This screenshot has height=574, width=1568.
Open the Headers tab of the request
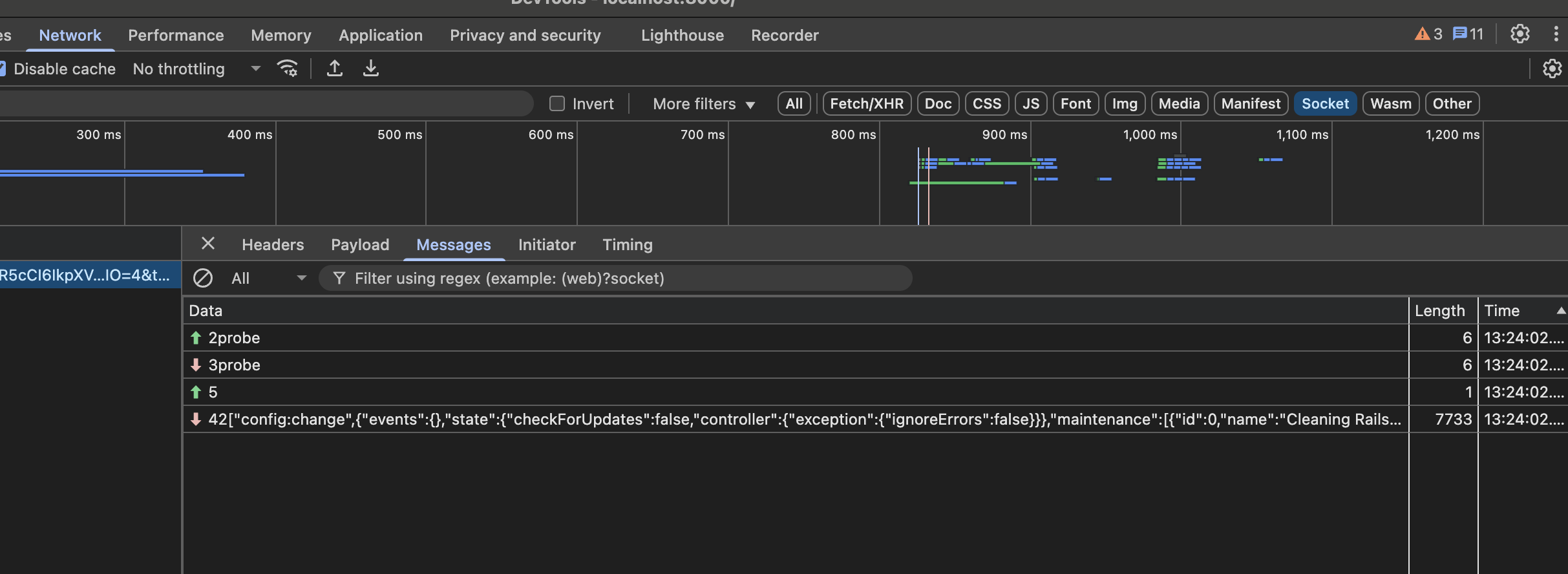[x=273, y=245]
